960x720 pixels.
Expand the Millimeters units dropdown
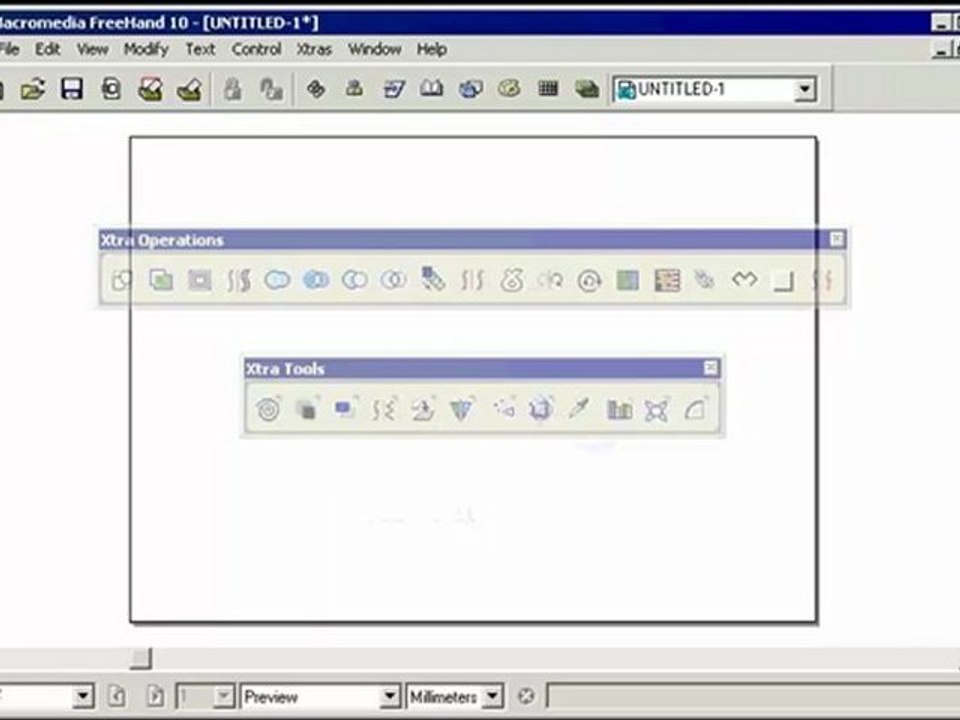[x=492, y=697]
